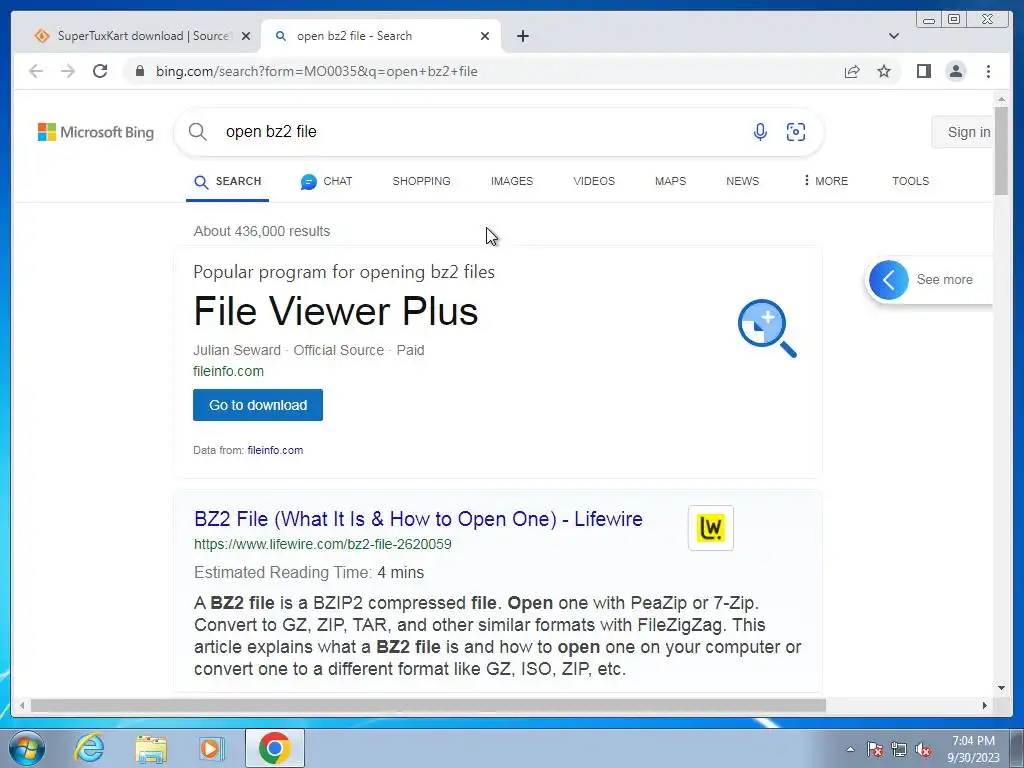Click the scroll-right arrow
The image size is (1024, 768).
[985, 705]
